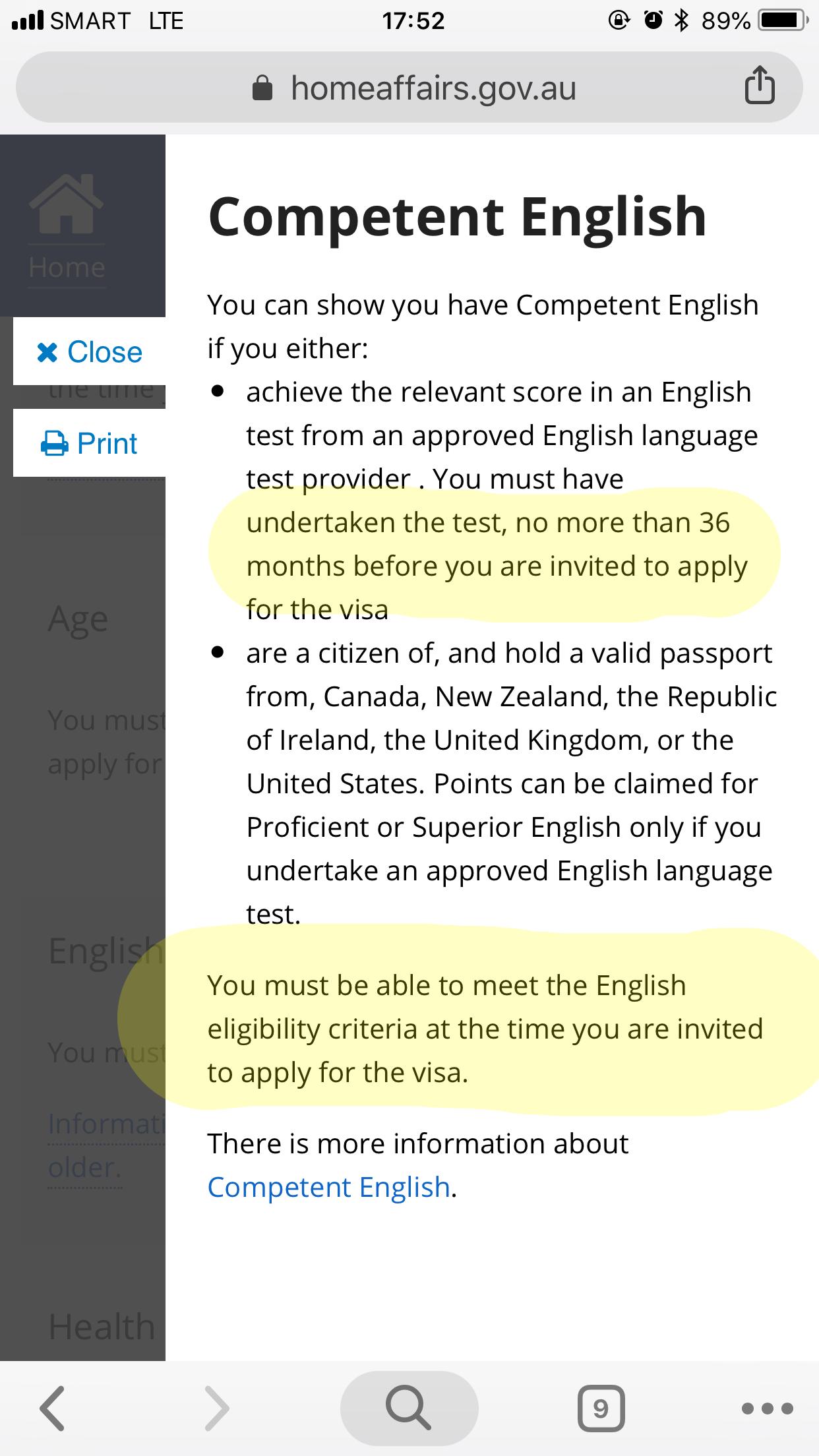Screen dimensions: 819x1456
Task: Tap the homeaffairs.gov.au address field
Action: coord(433,88)
